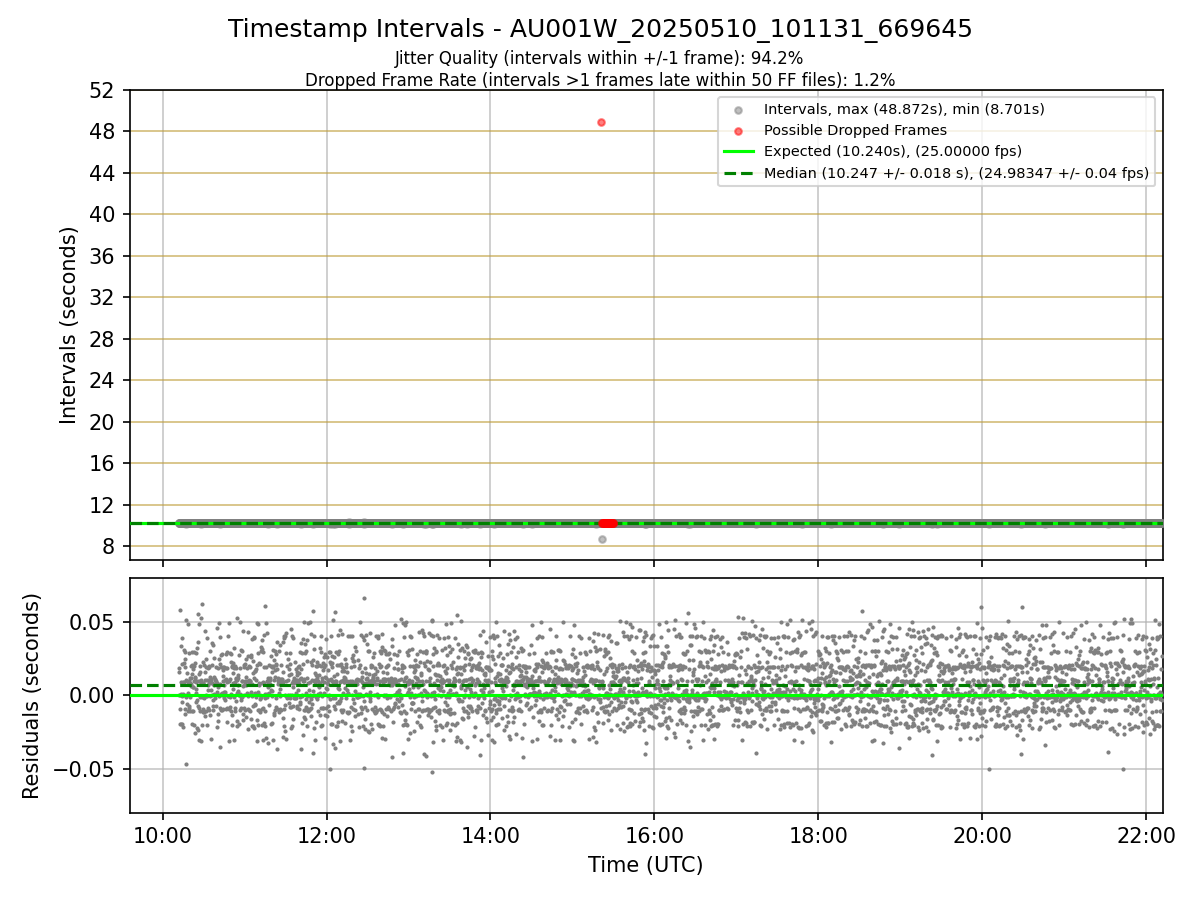Click the gray marker icon in the legend
The width and height of the screenshot is (1200, 900).
(x=738, y=110)
